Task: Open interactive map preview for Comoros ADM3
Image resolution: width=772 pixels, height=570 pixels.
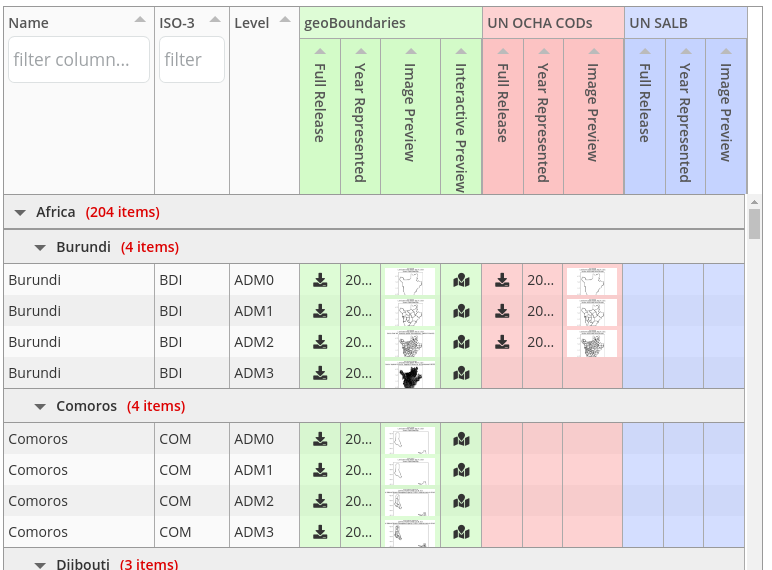Action: [461, 532]
